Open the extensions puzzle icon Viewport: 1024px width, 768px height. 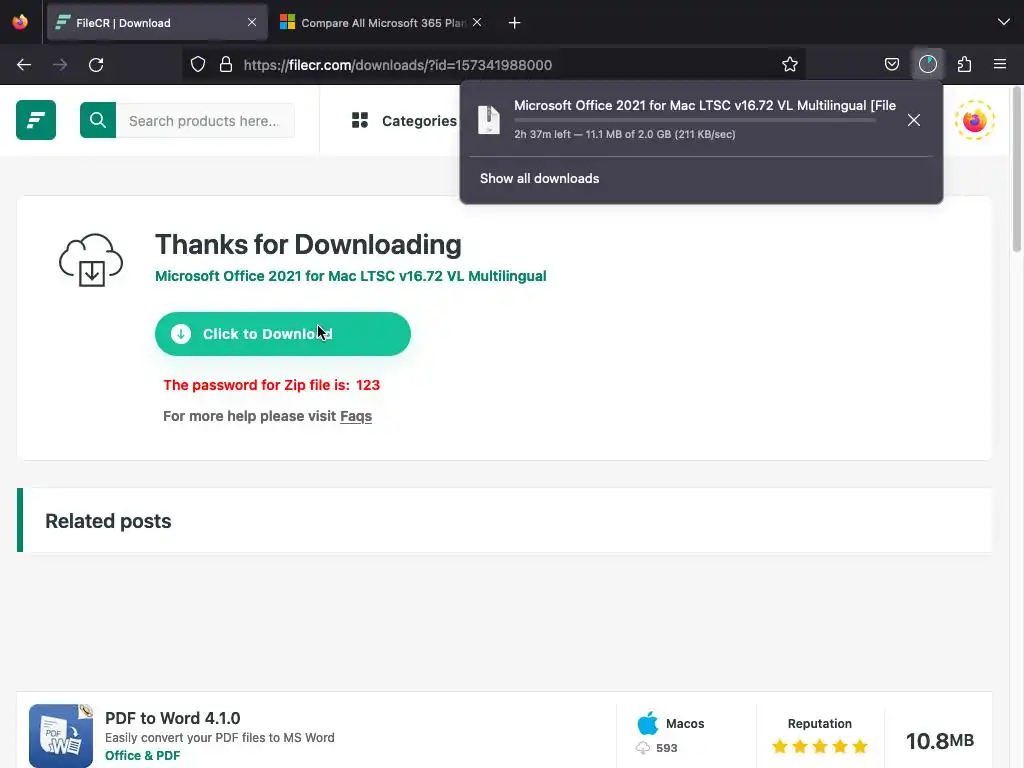click(964, 65)
